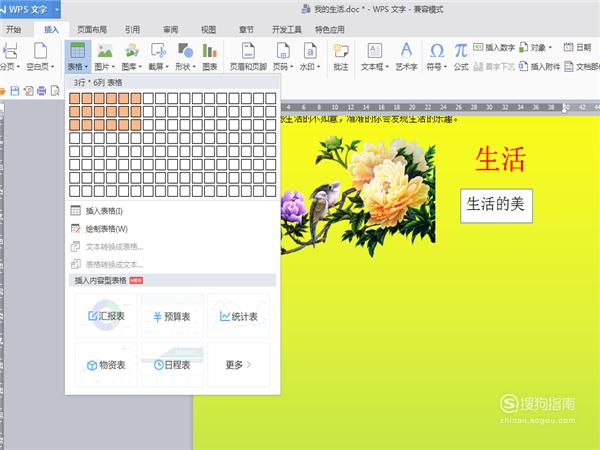
Task: Insert a 批注 comment
Action: pos(341,57)
